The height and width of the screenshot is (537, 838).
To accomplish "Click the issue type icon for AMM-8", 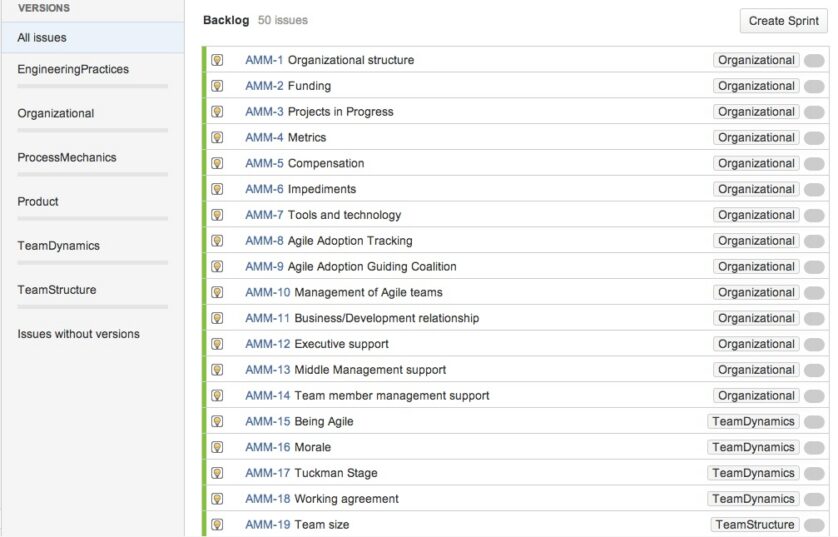I will 217,240.
